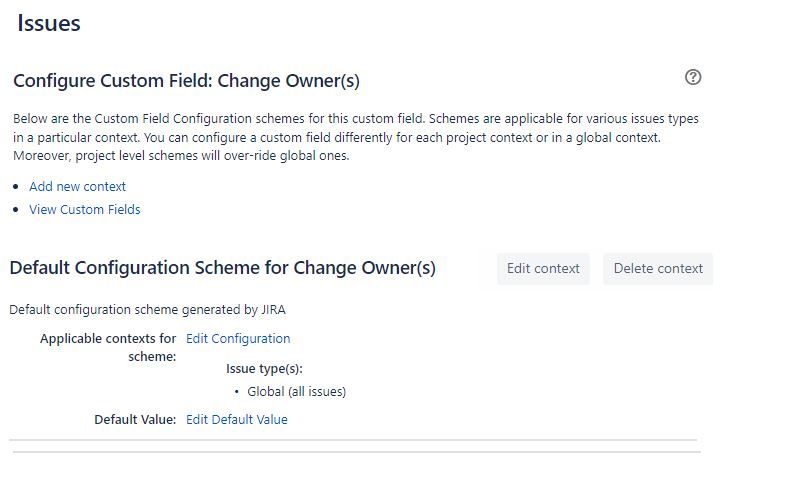Click the Edit Default Value link
This screenshot has width=803, height=479.
[x=237, y=420]
